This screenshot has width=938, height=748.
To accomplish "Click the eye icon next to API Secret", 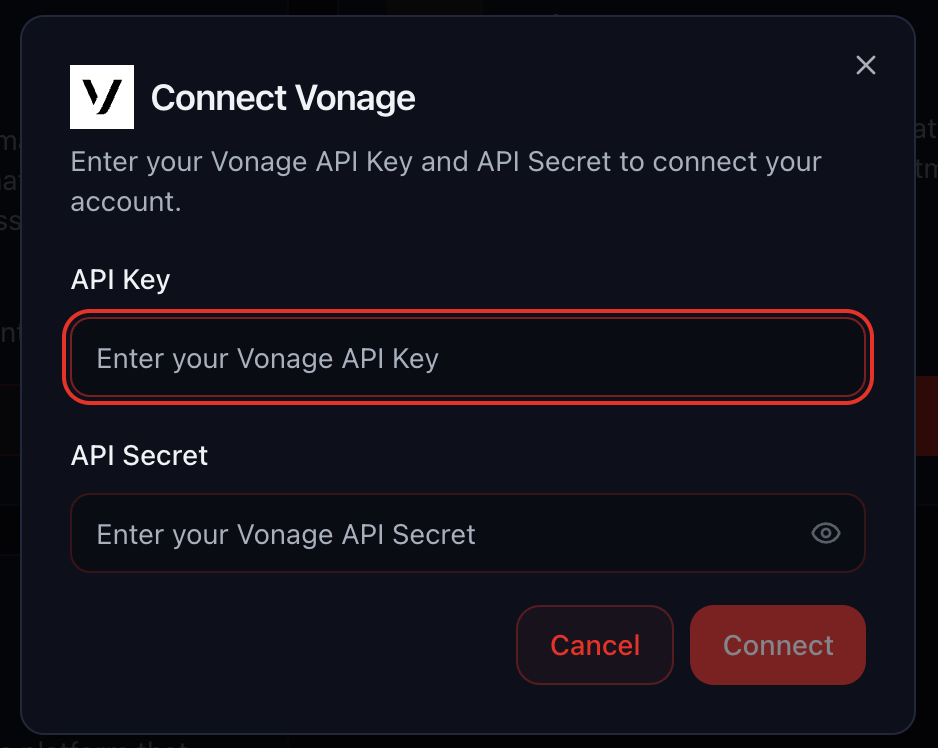I will click(825, 533).
